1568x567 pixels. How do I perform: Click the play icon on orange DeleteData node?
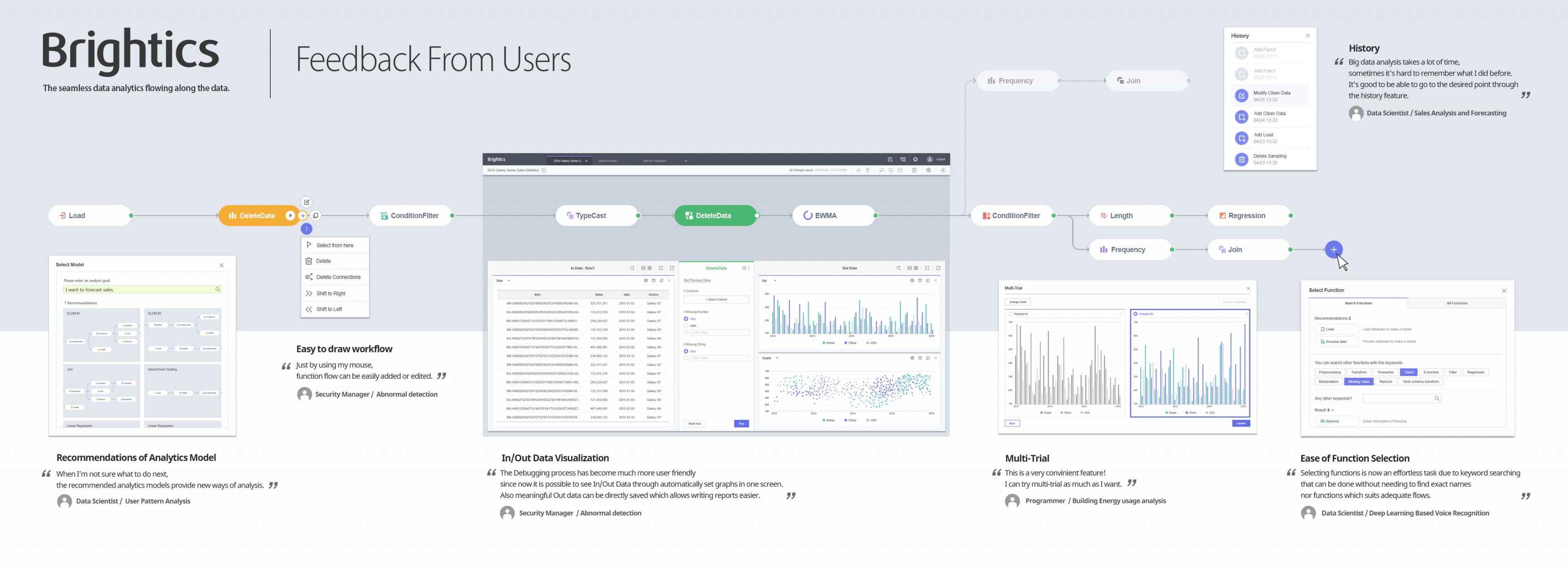coord(290,216)
